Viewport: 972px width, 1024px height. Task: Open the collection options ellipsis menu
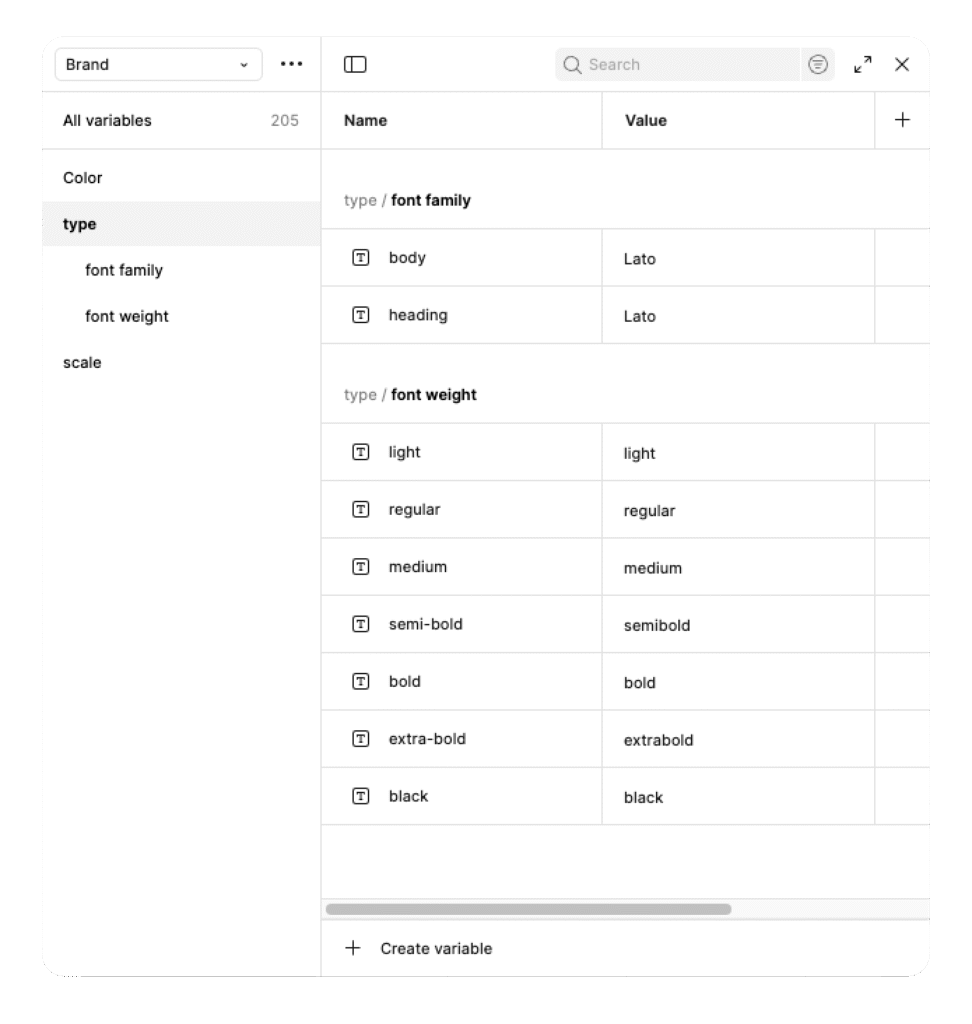coord(291,65)
